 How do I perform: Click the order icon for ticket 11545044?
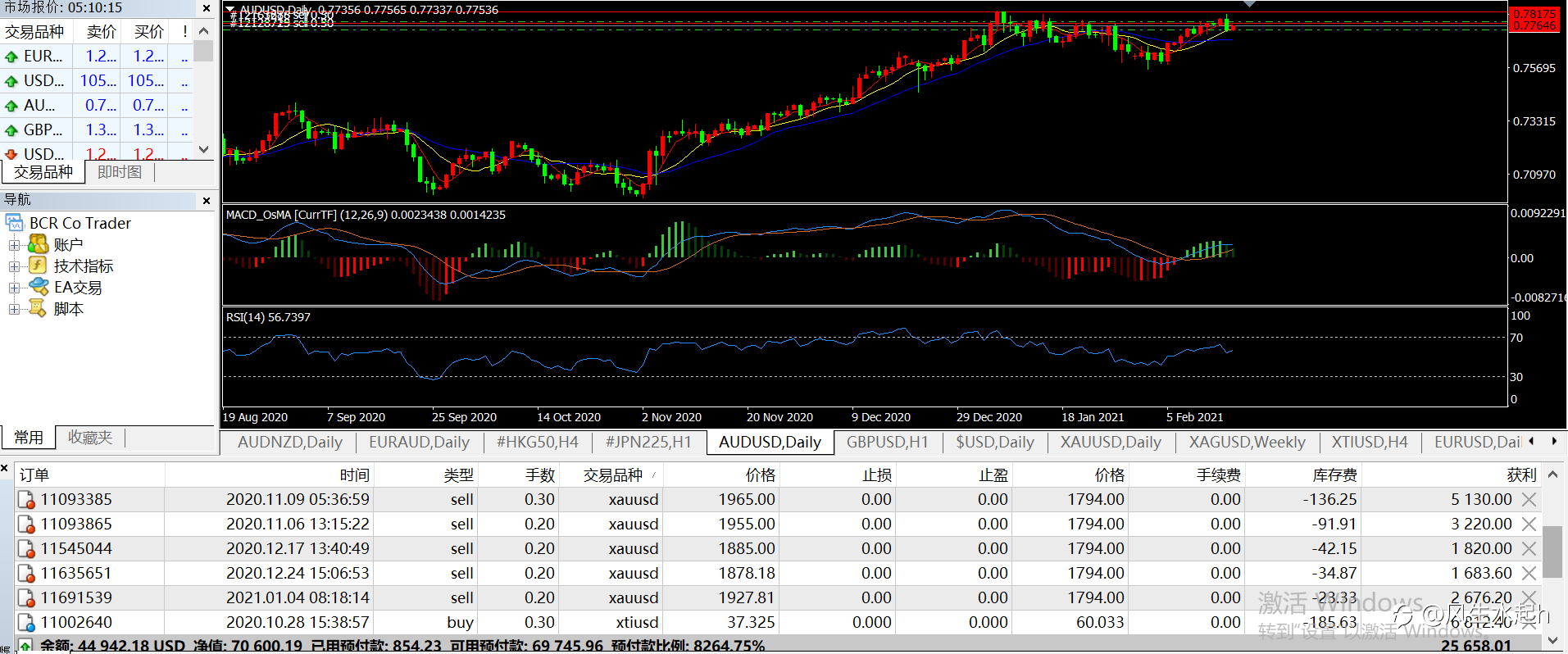point(26,549)
